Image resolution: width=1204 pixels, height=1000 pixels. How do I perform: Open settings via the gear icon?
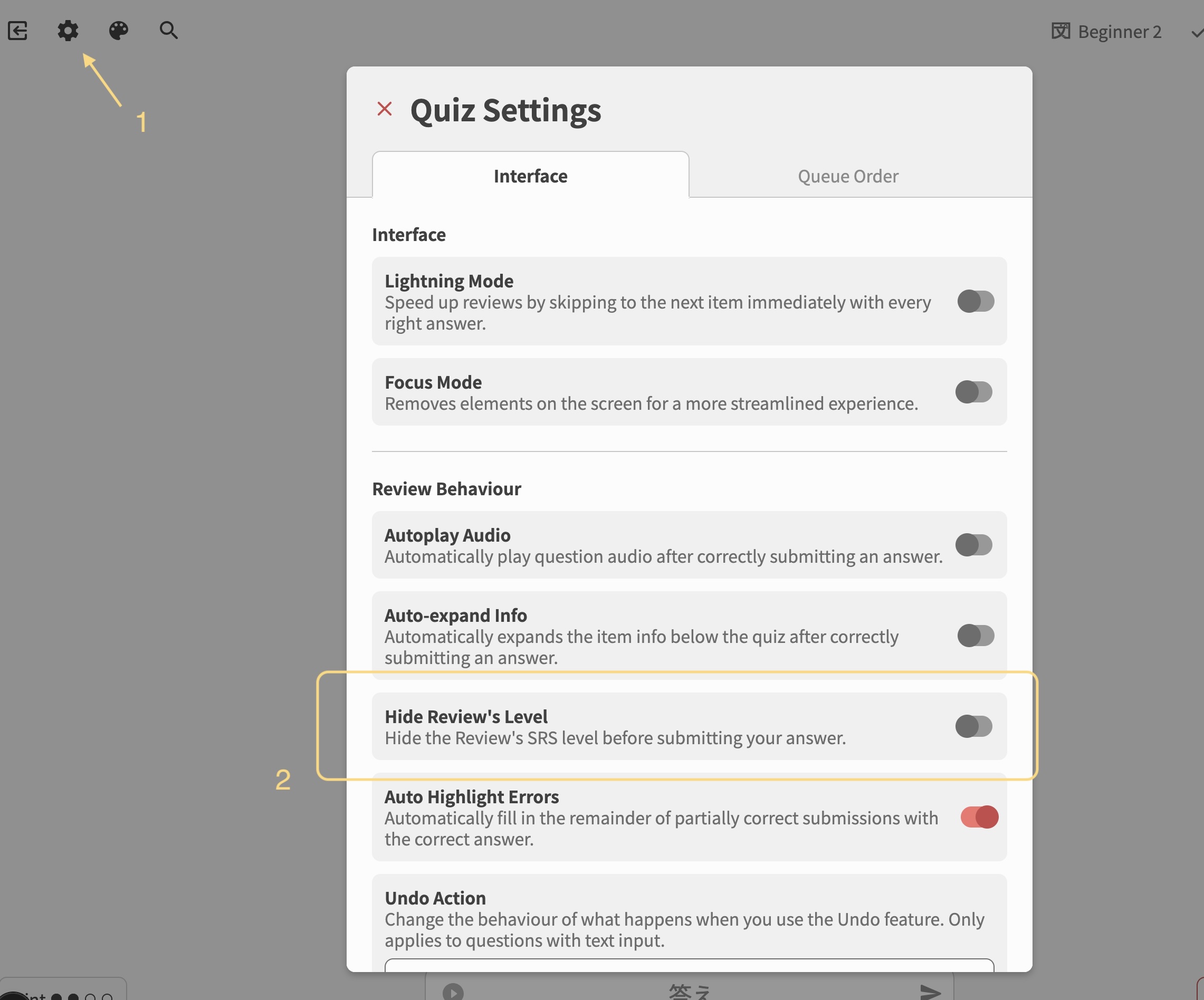68,31
